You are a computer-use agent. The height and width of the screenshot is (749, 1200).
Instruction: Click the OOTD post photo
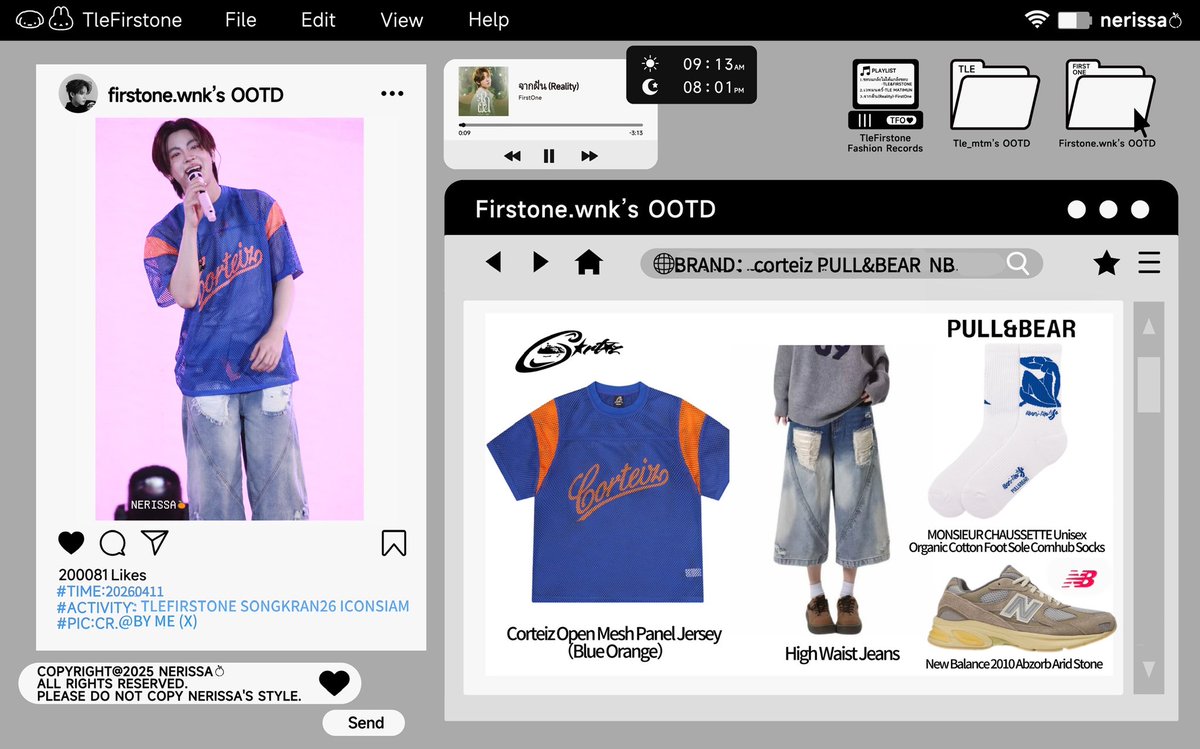(x=229, y=318)
